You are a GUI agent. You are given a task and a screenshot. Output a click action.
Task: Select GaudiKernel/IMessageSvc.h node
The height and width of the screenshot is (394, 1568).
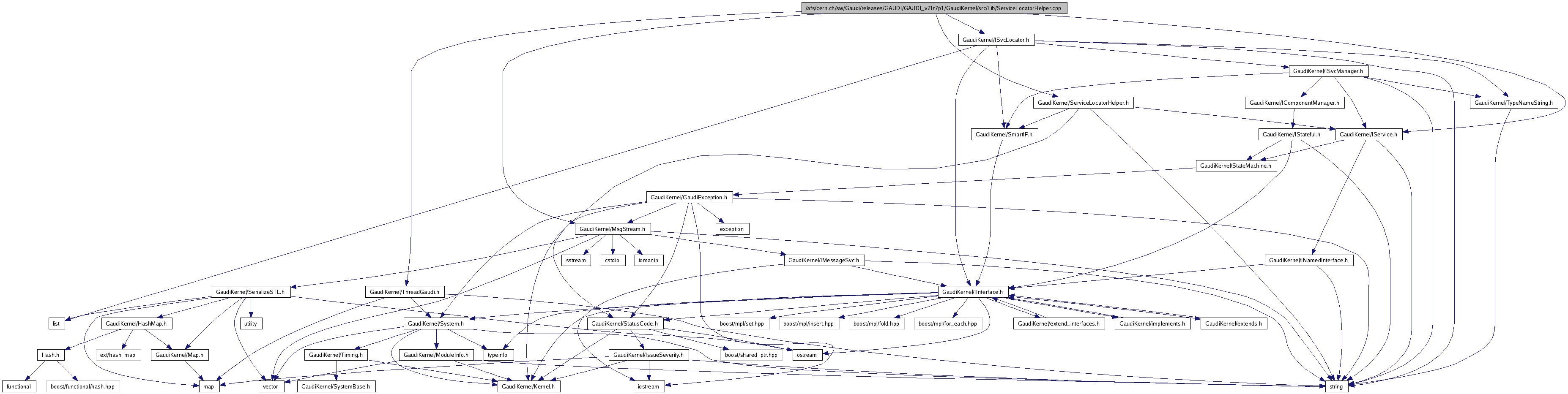point(824,261)
